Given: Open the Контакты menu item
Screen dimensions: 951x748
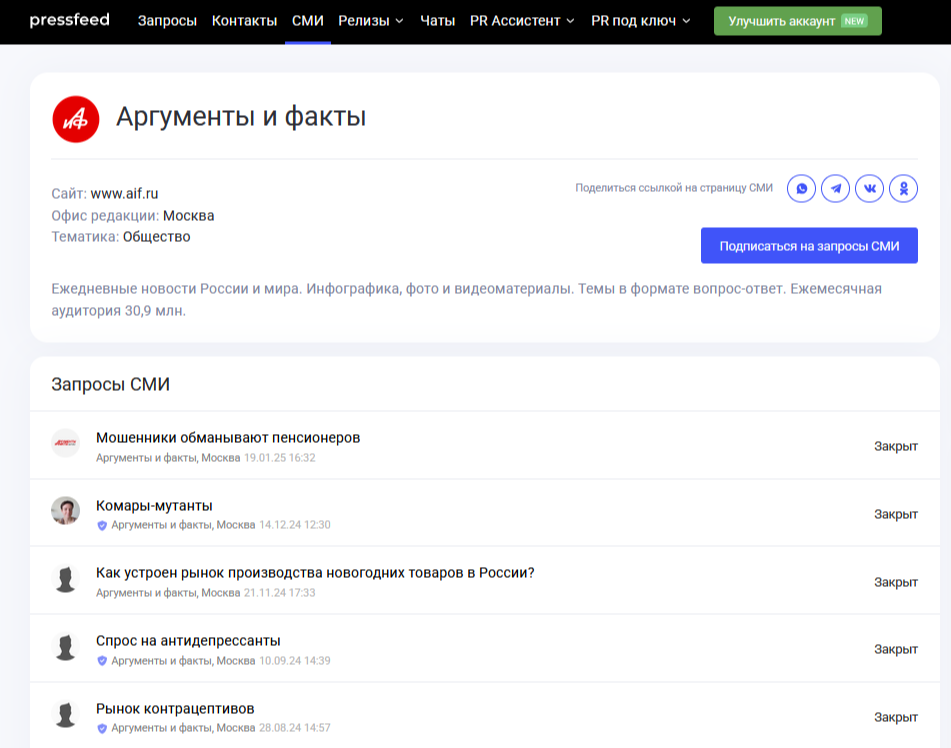Looking at the screenshot, I should 244,21.
